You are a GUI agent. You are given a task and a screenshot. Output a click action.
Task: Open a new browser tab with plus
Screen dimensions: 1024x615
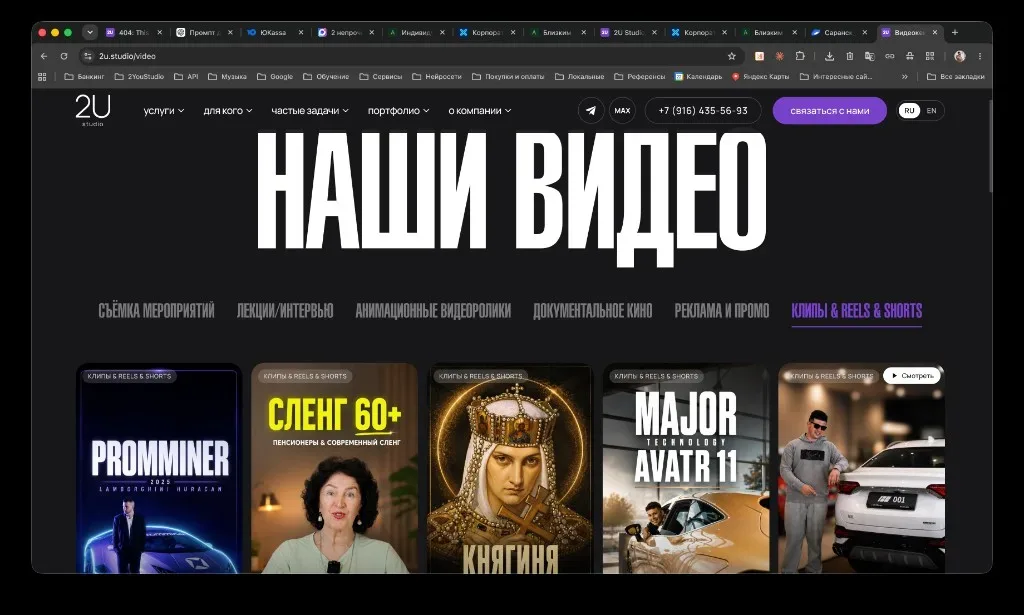pos(955,32)
